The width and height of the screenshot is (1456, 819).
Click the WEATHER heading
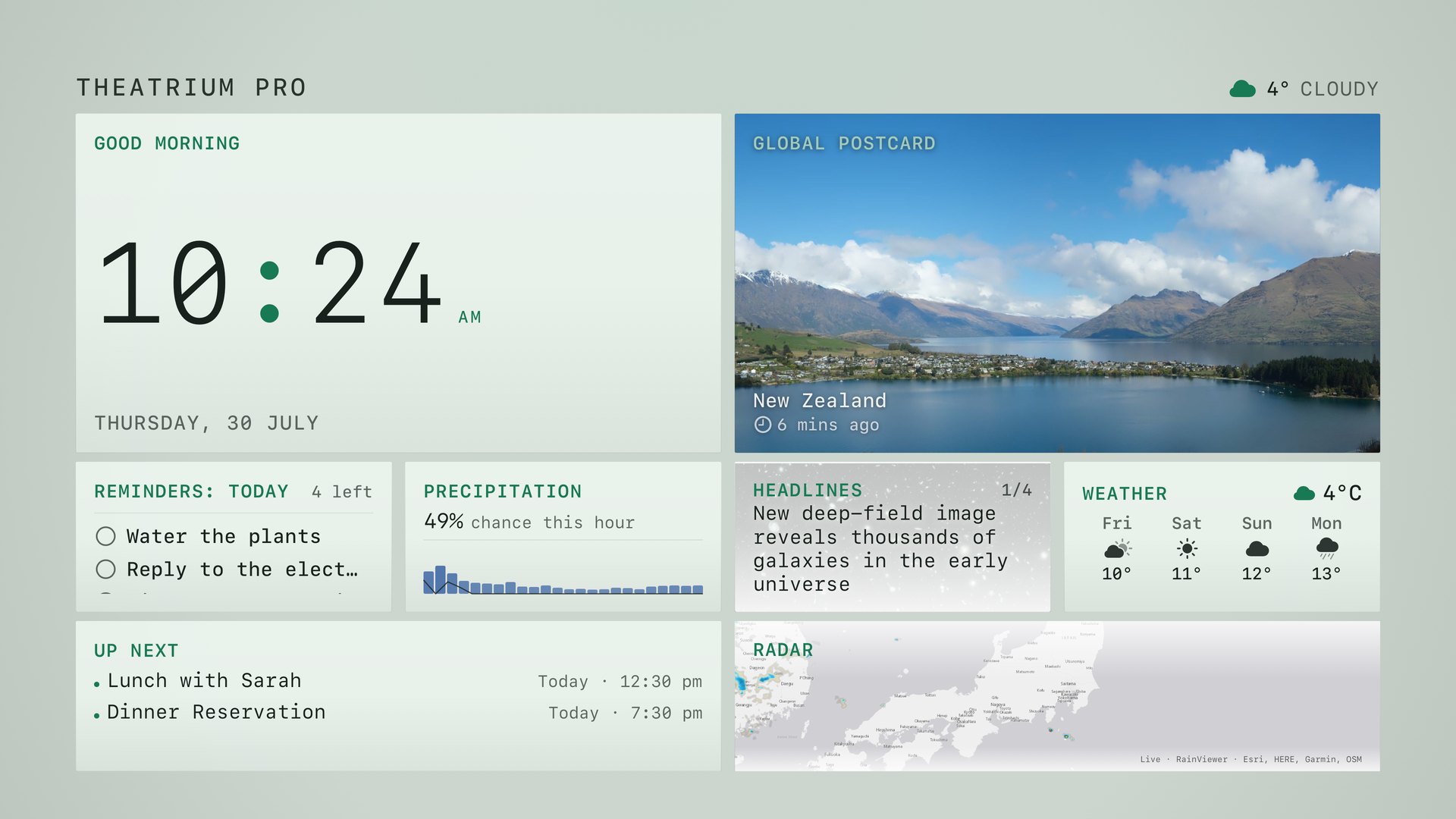(x=1125, y=494)
